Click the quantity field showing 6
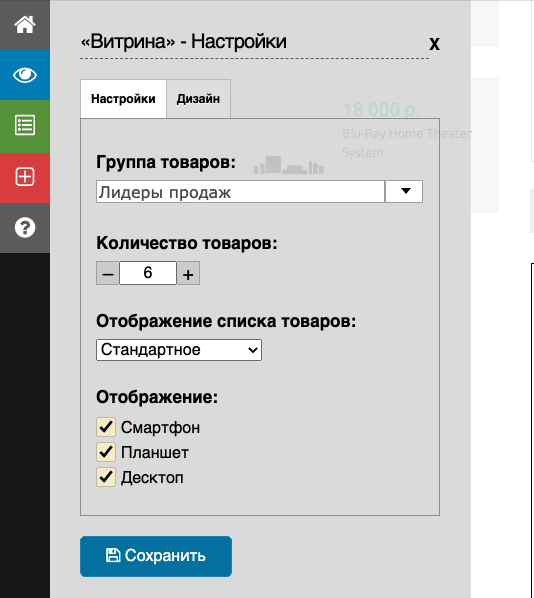 148,273
